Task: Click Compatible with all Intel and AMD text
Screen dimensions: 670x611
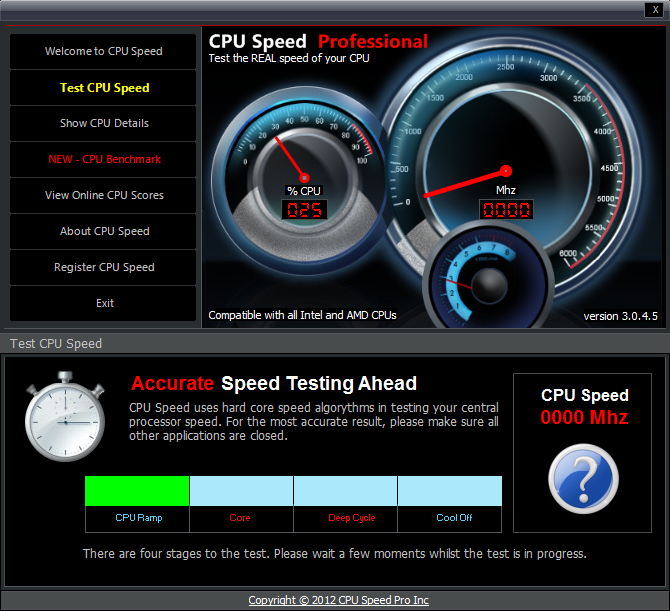Action: point(303,315)
